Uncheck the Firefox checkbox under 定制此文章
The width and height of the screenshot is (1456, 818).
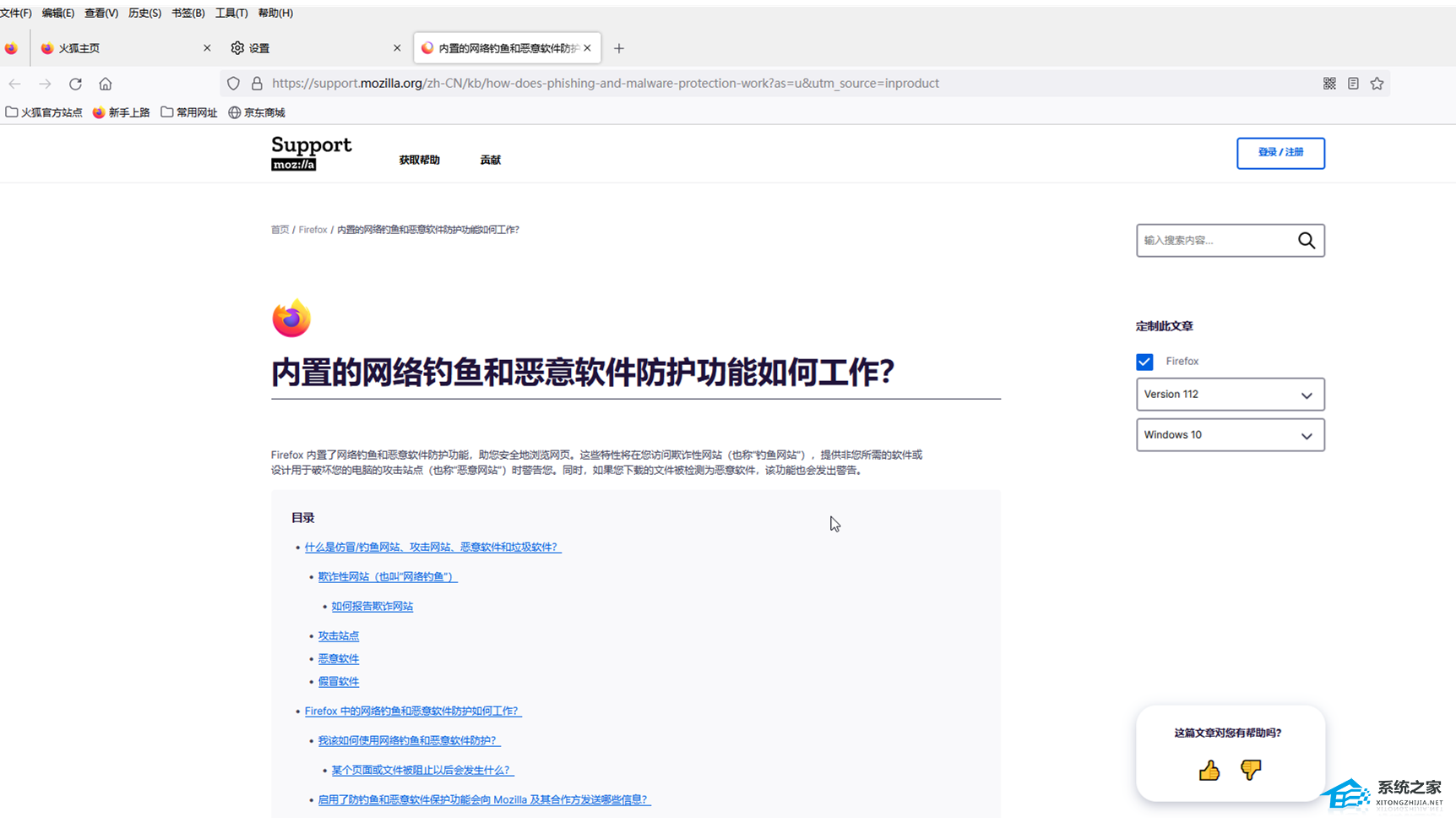click(x=1144, y=361)
